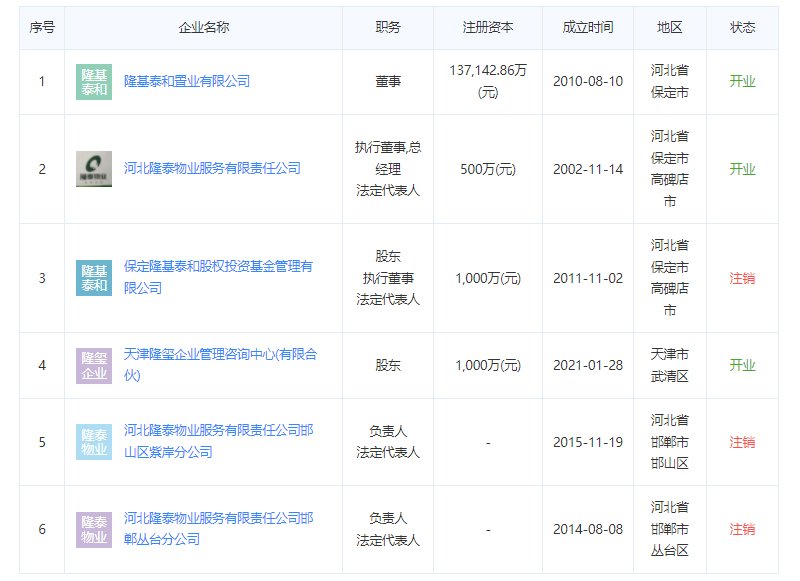800x581 pixels.
Task: Click the 成立时间 column header
Action: [x=588, y=28]
